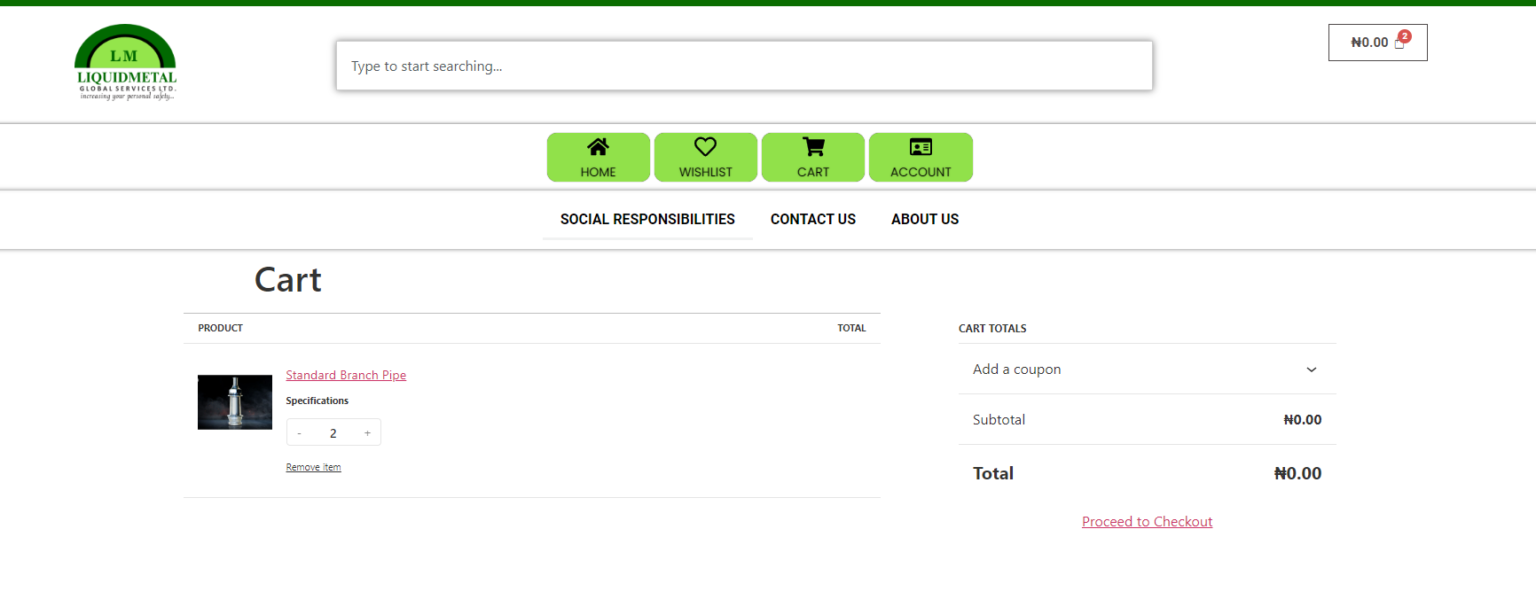Open the Social Responsibilities menu item
Screen dimensions: 1536x607
click(647, 219)
